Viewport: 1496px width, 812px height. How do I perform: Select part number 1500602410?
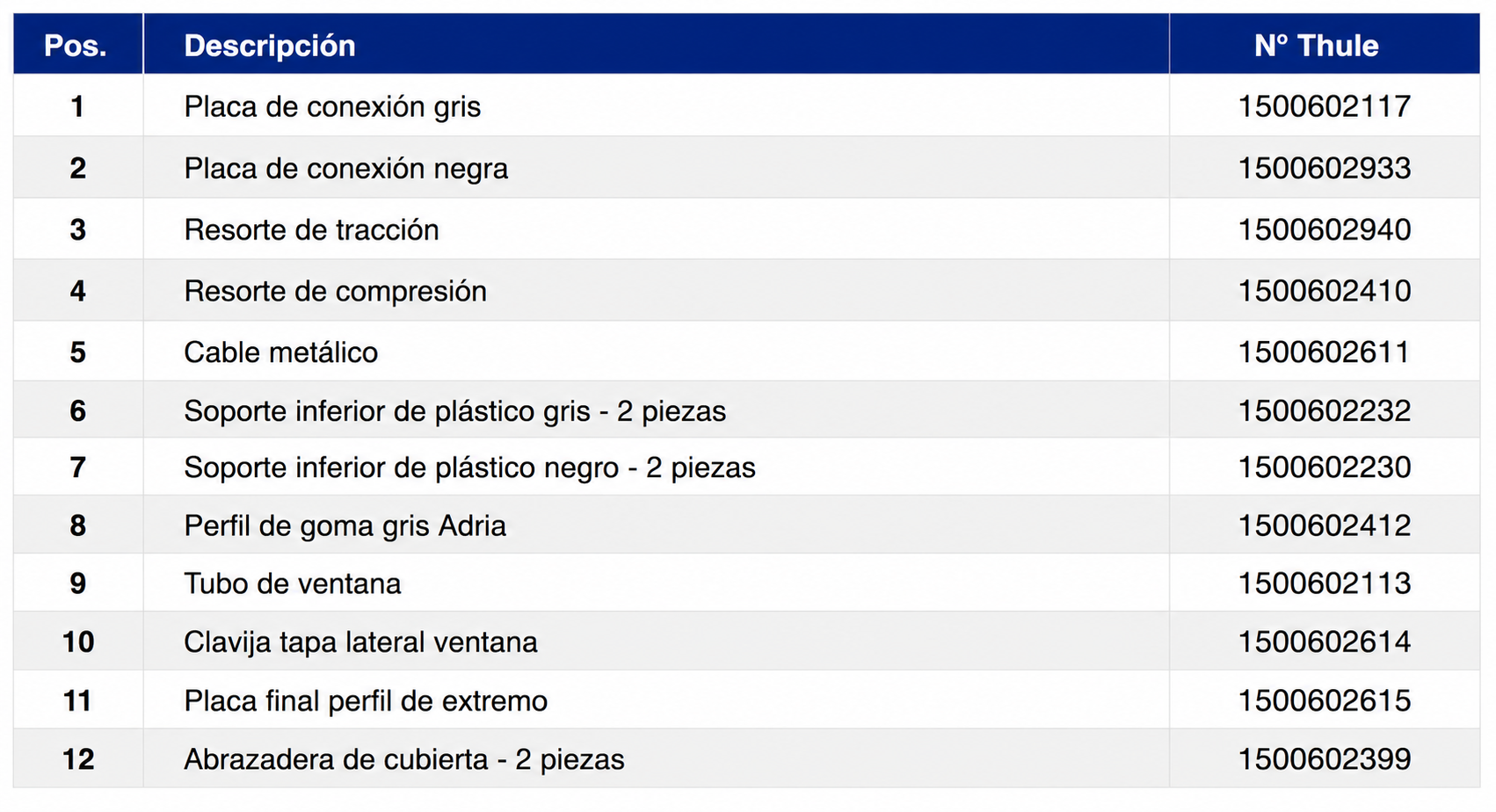(1325, 291)
